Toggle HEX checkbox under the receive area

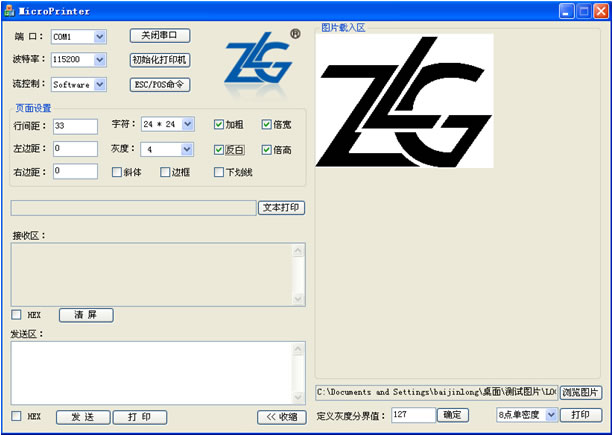16,315
